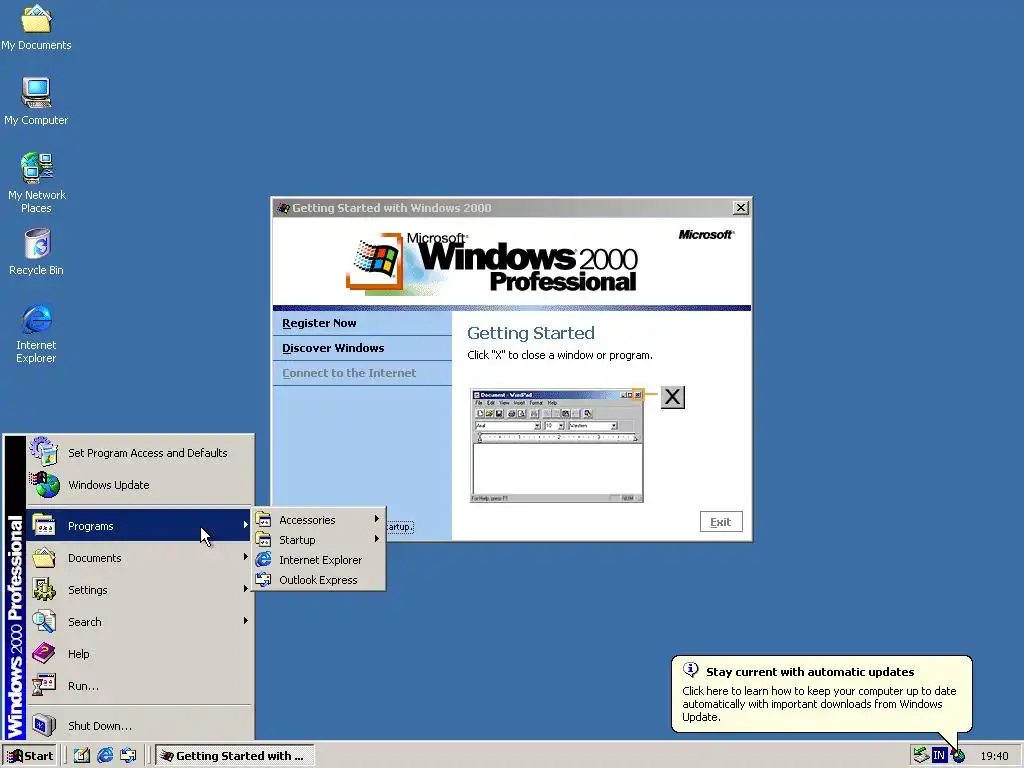This screenshot has height=768, width=1024.
Task: Expand the Settings submenu arrow
Action: 246,588
